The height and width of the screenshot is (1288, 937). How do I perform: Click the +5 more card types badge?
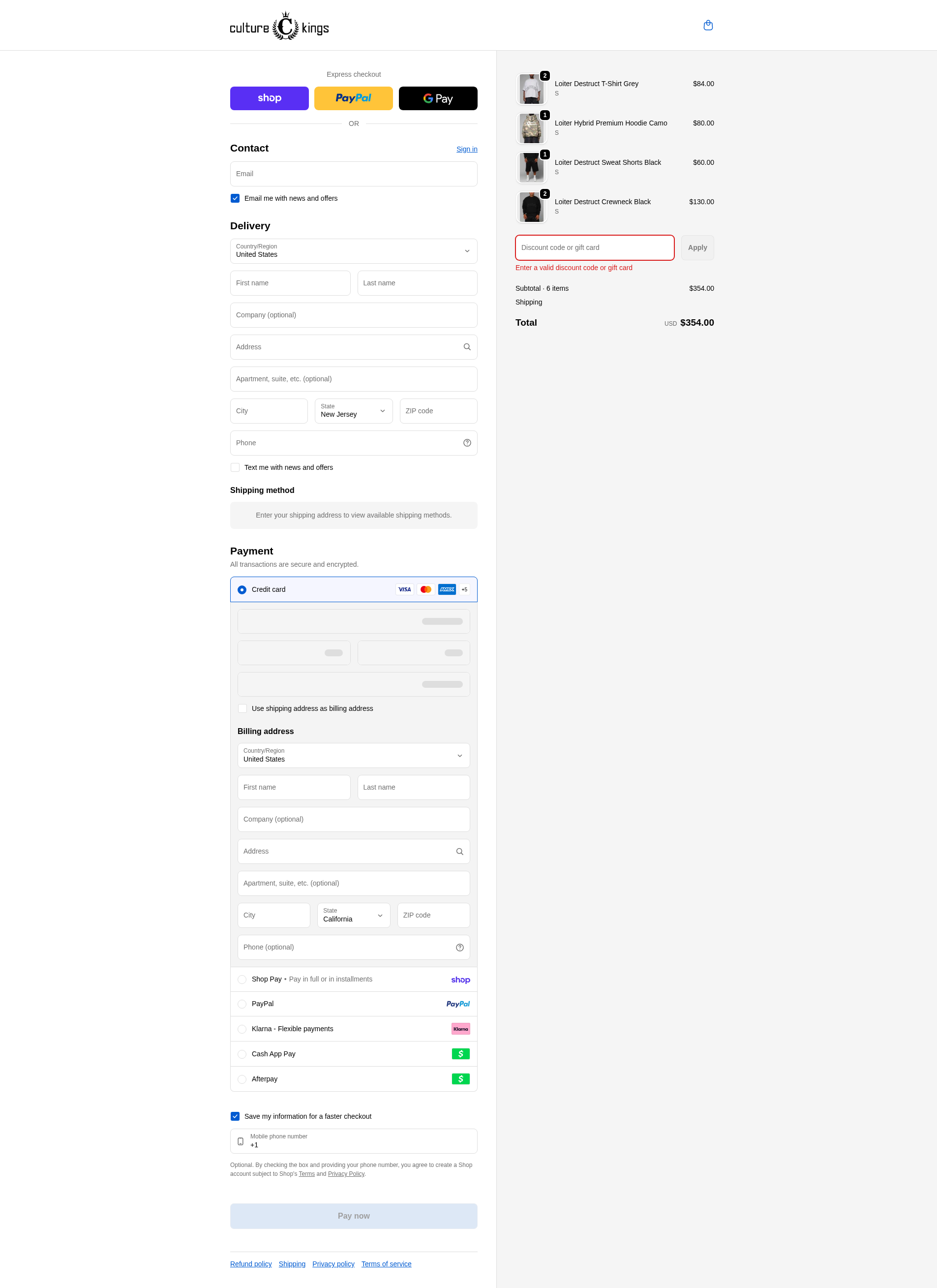click(x=464, y=589)
